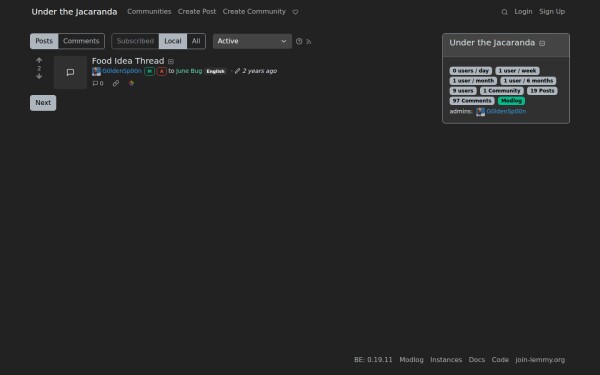Click the Next page button
The width and height of the screenshot is (600, 375).
[x=43, y=103]
